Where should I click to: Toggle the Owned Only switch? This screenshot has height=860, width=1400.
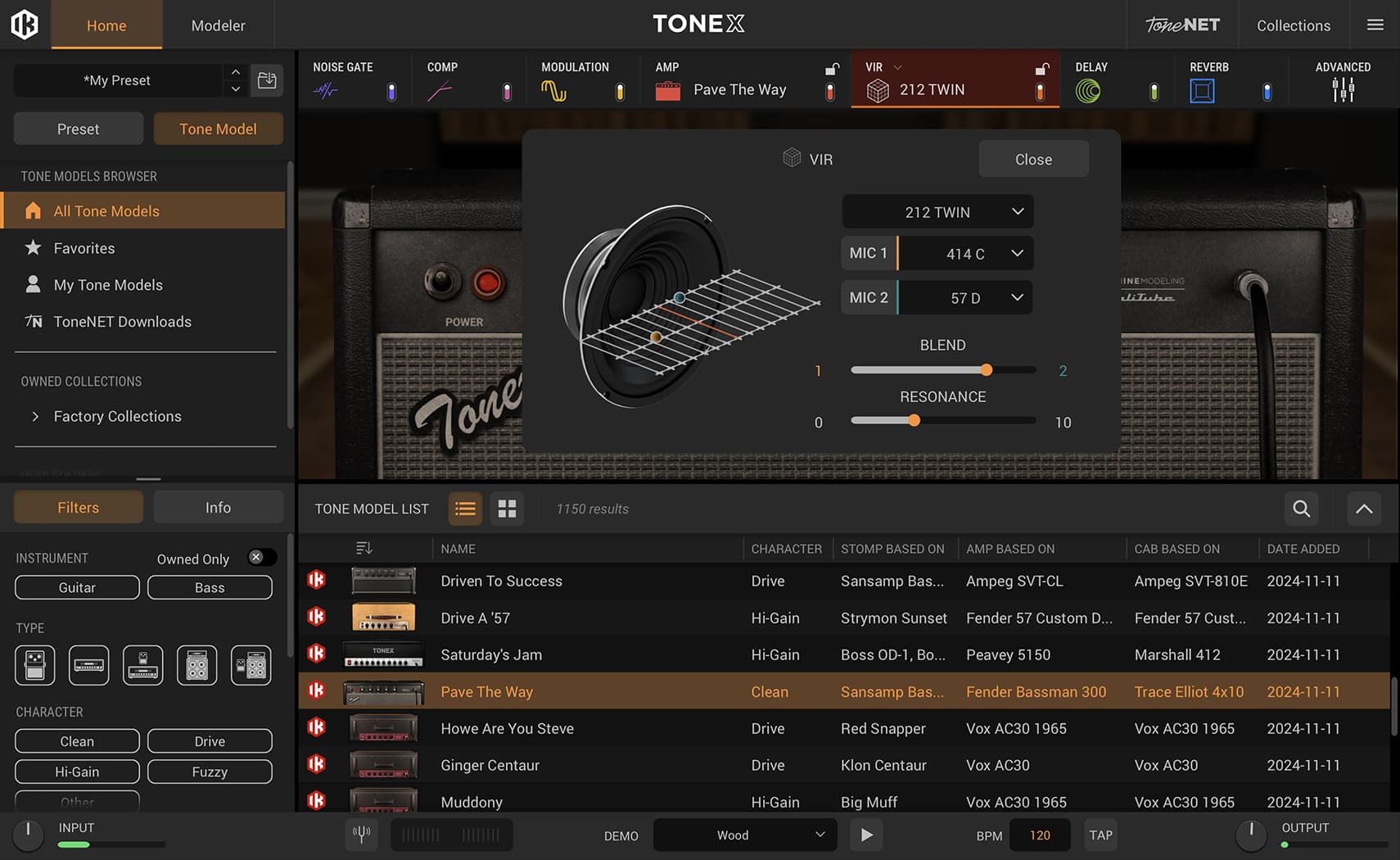[x=261, y=557]
